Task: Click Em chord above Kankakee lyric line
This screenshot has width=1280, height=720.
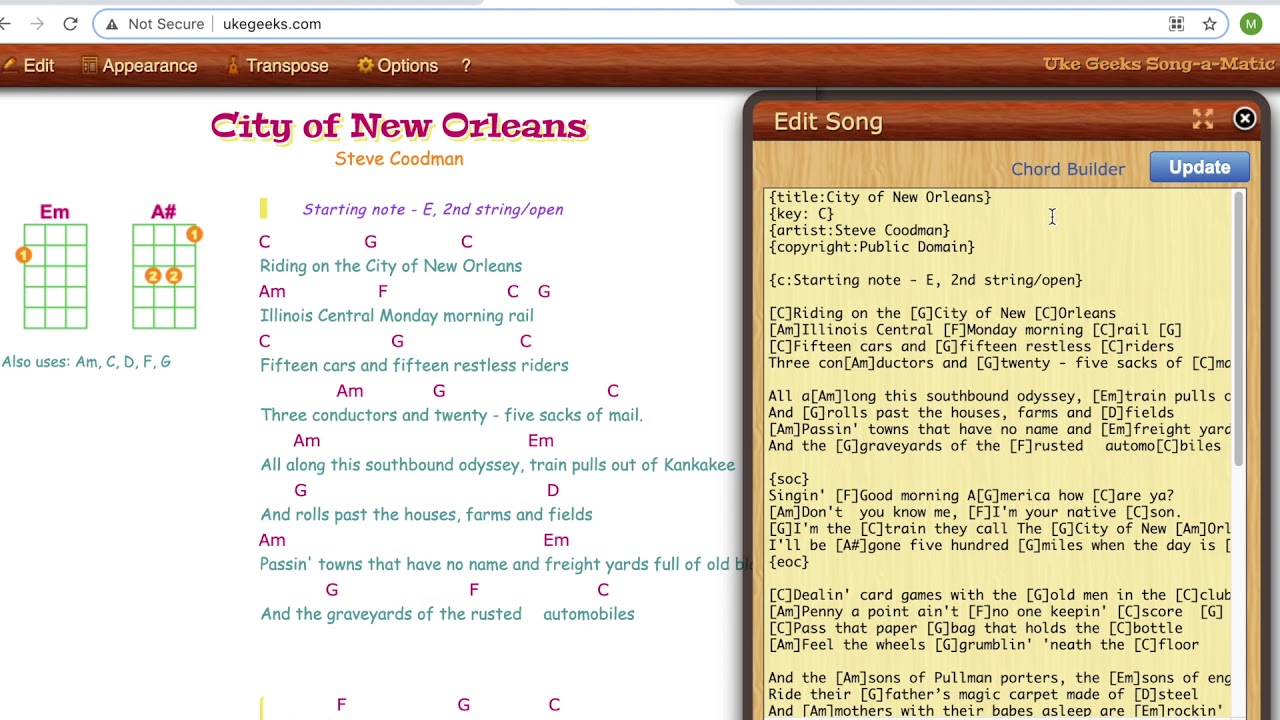Action: (540, 440)
